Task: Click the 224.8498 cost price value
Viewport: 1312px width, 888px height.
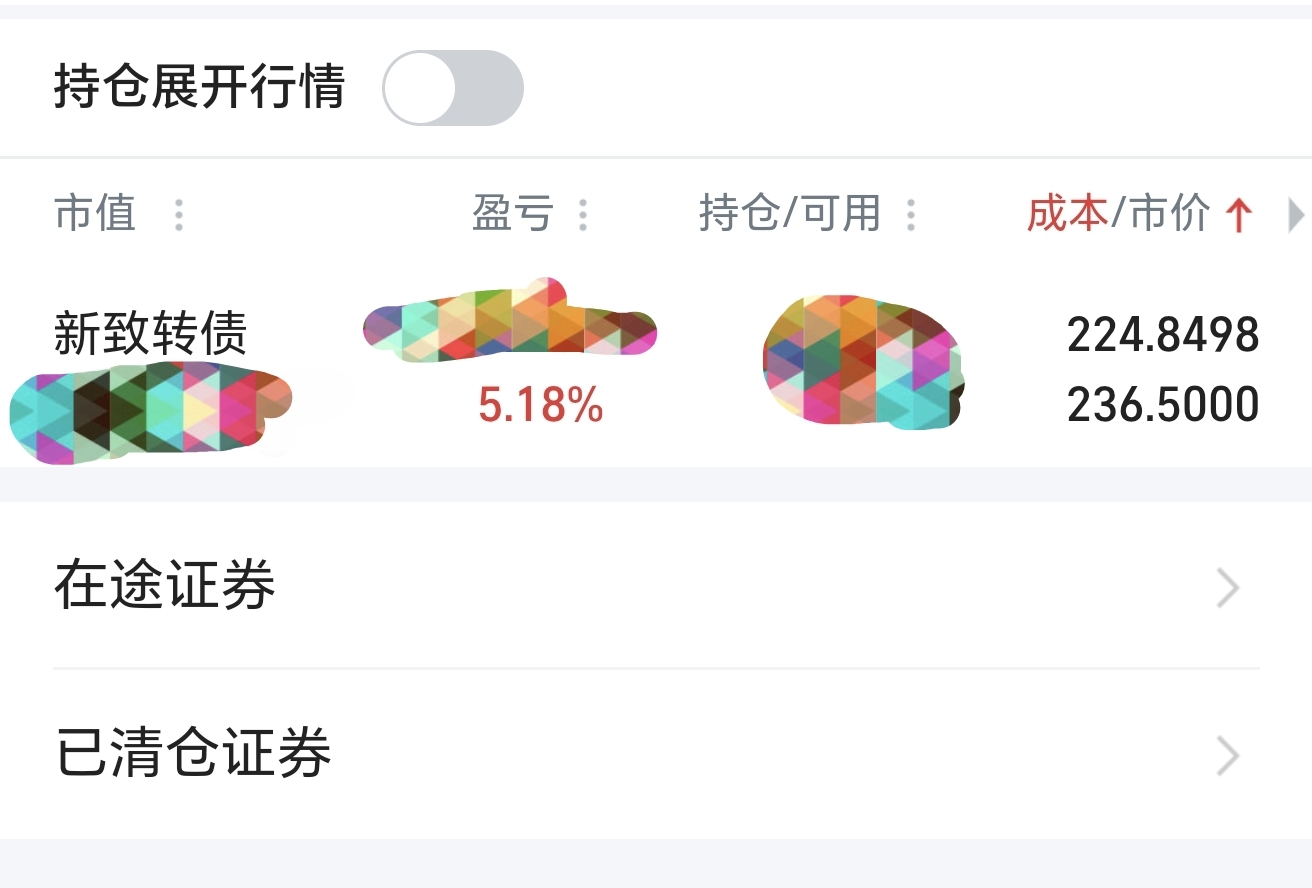Action: click(1163, 335)
